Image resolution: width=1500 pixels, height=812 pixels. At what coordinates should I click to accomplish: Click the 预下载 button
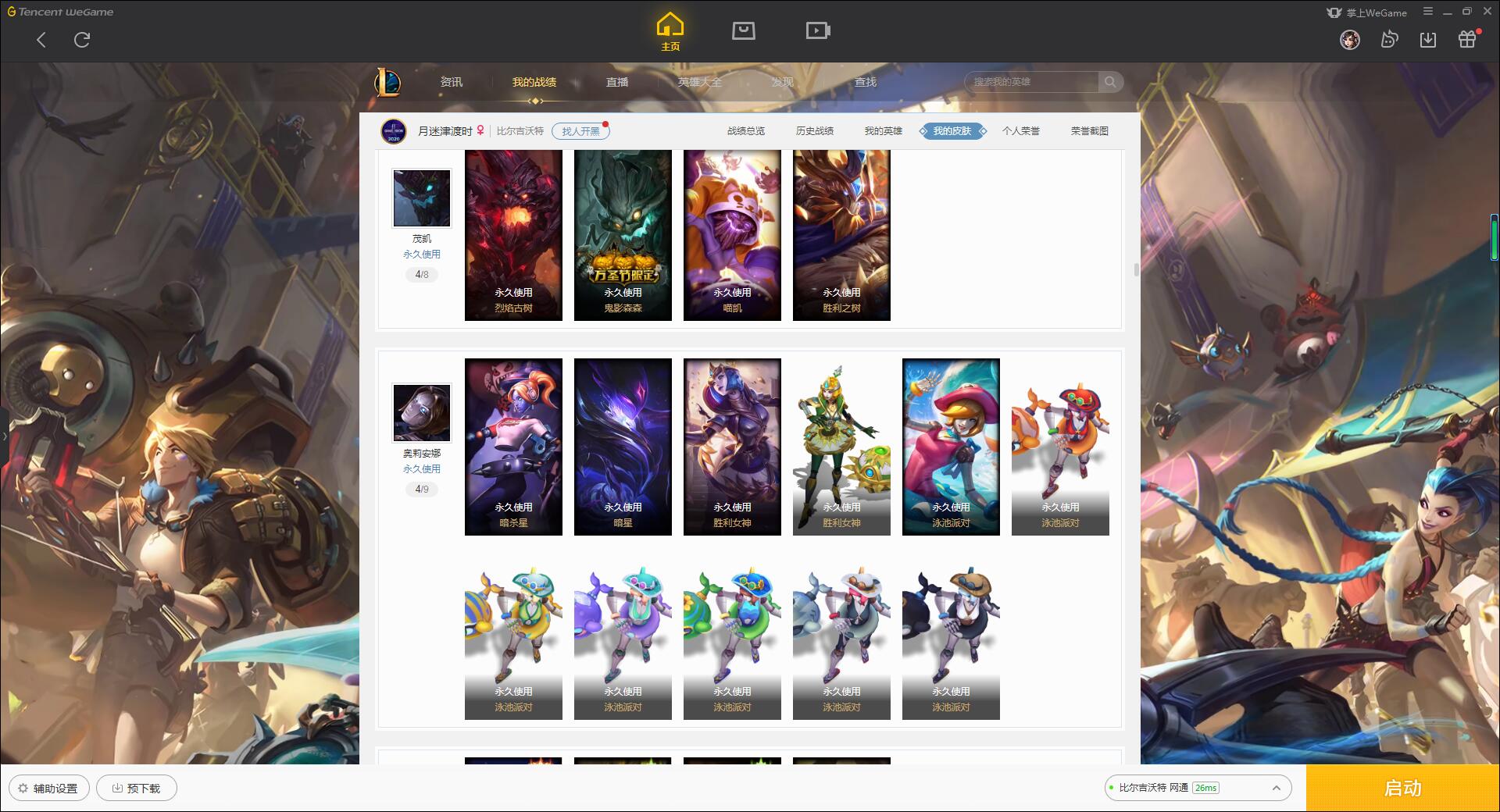(x=137, y=789)
